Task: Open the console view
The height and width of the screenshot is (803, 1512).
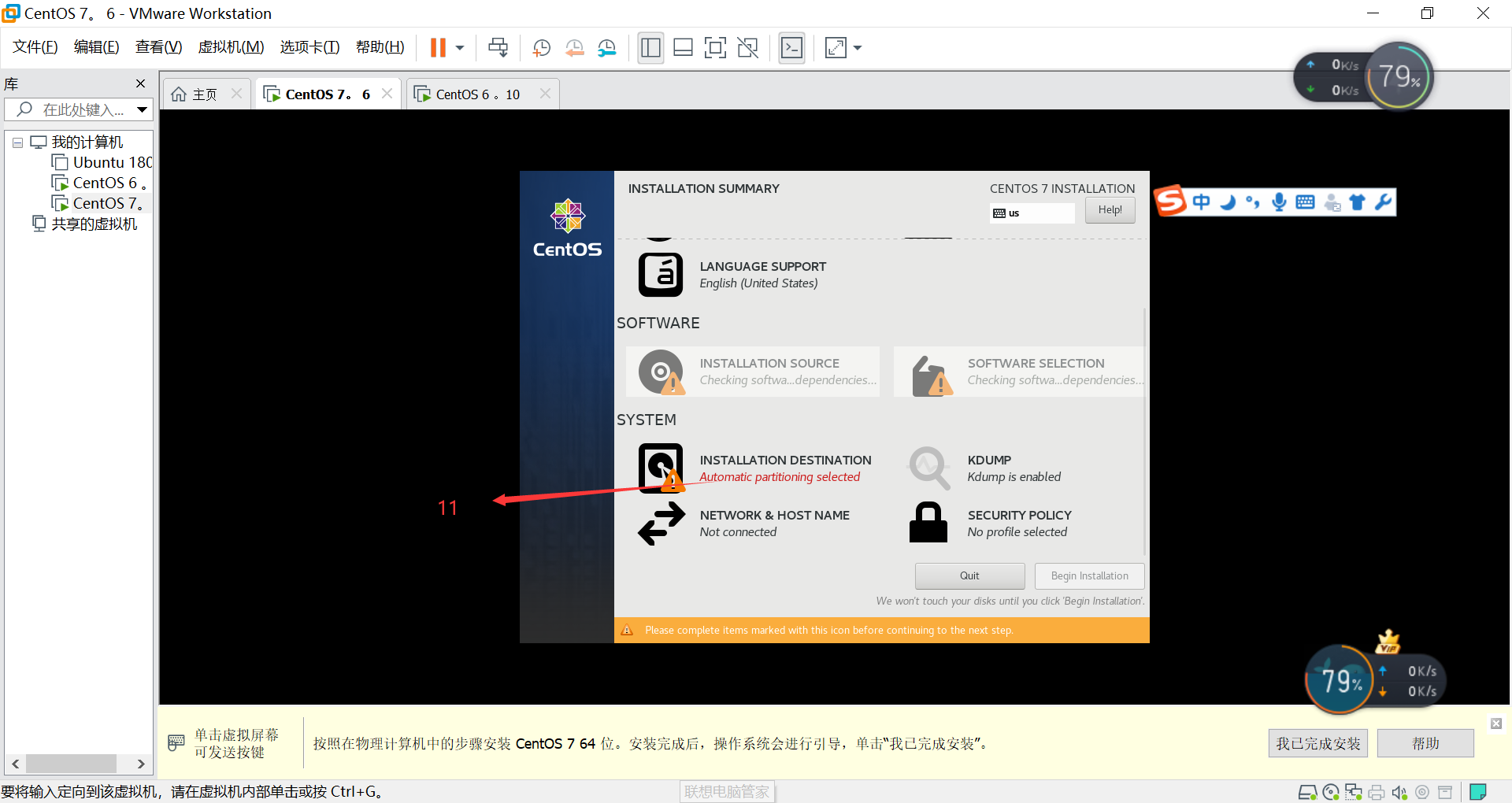Action: [x=791, y=48]
